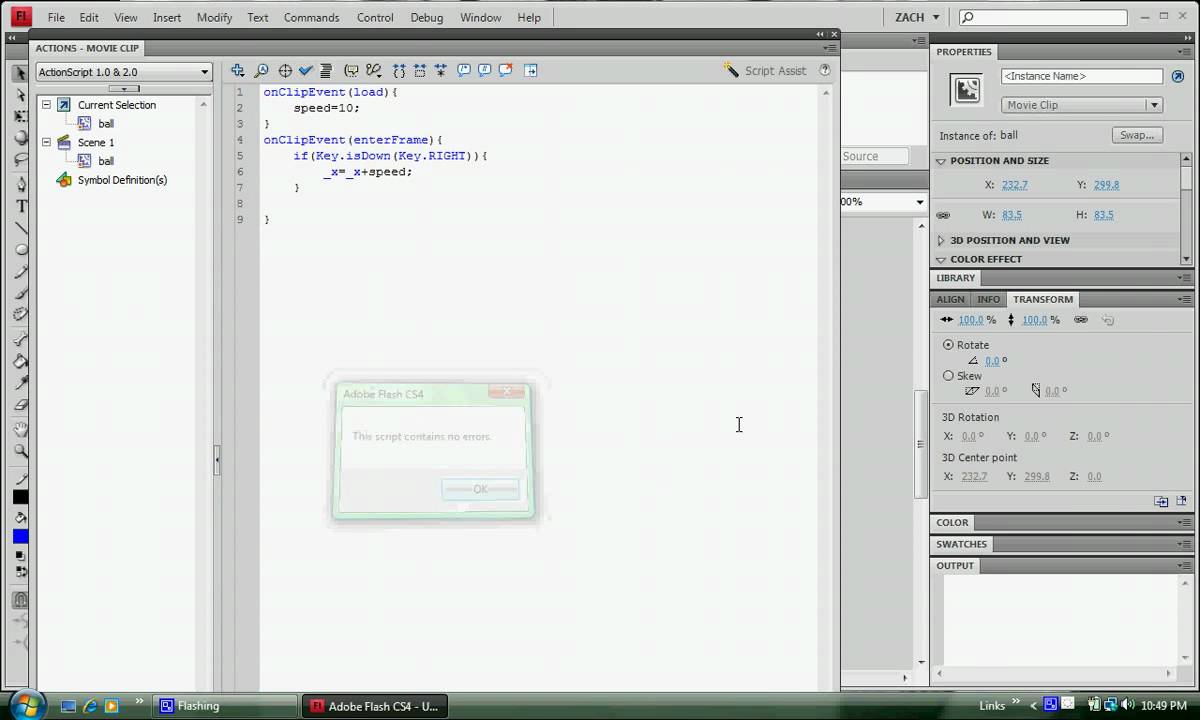1200x720 pixels.
Task: Click the Show code hint icon
Action: pyautogui.click(x=351, y=71)
